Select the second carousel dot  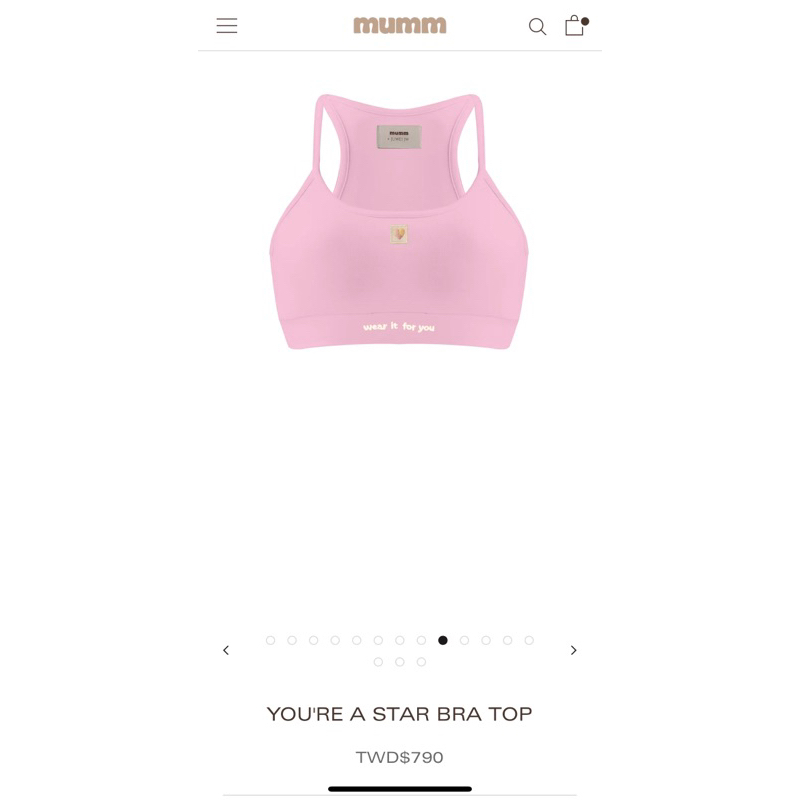click(x=292, y=640)
